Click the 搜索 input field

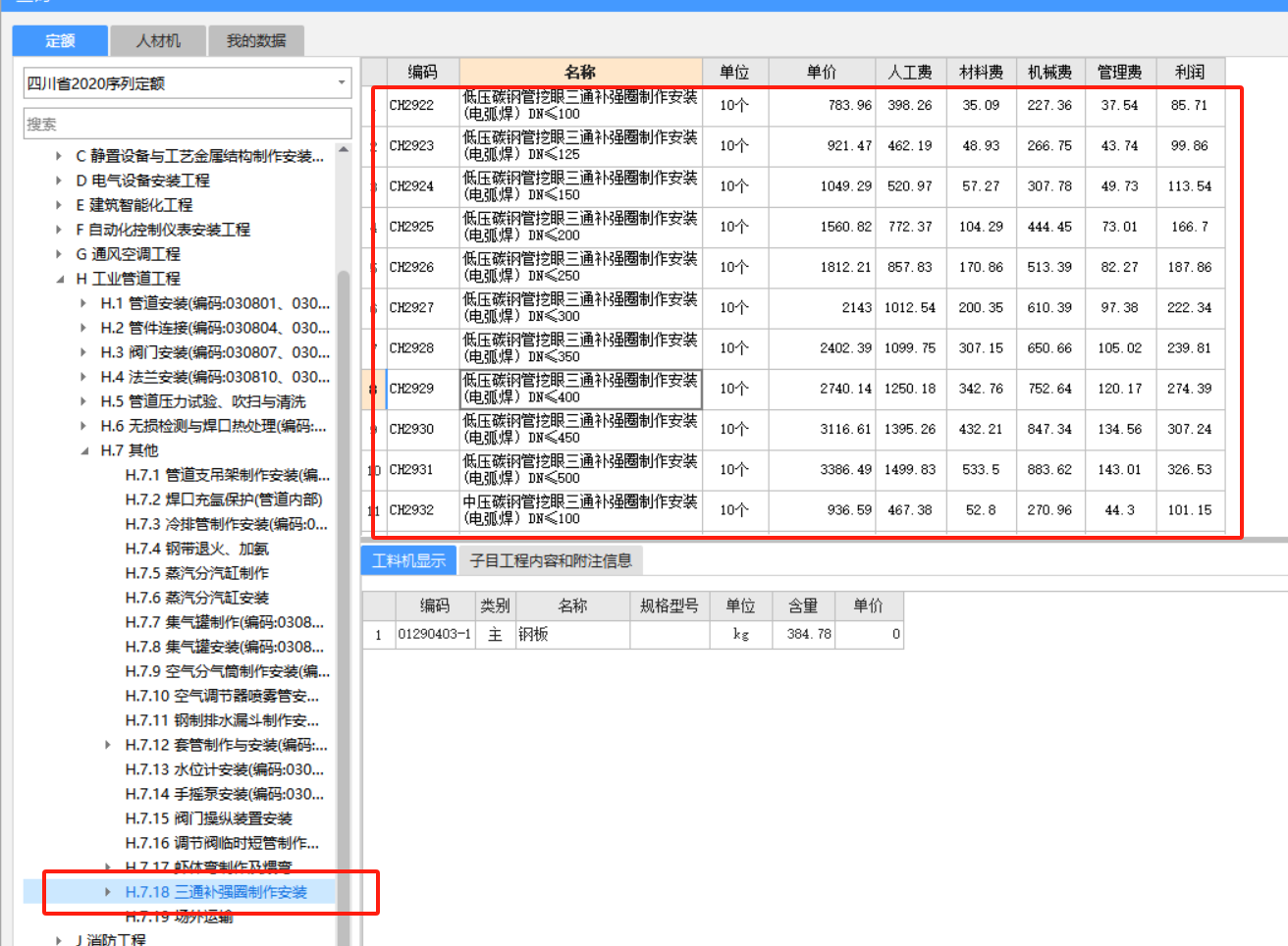coord(188,124)
